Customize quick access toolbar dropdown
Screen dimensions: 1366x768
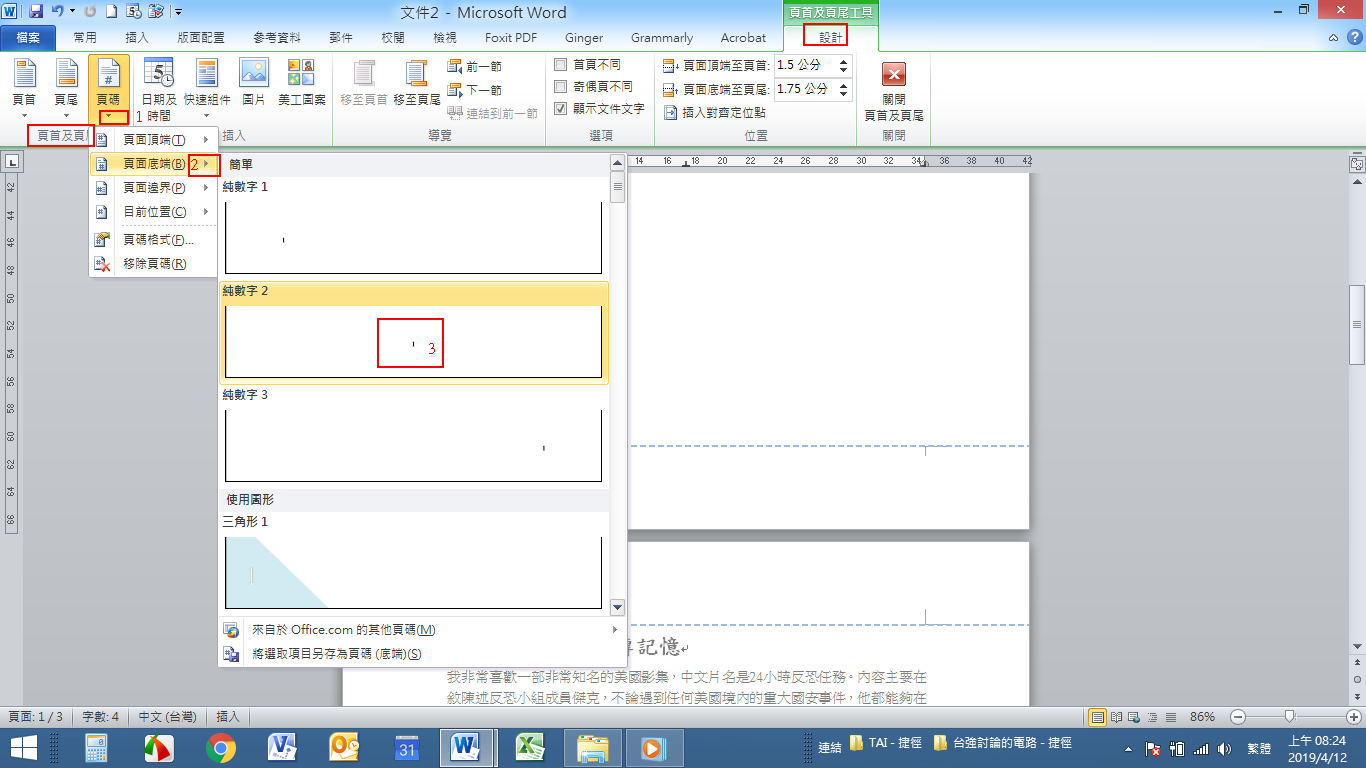pos(178,12)
